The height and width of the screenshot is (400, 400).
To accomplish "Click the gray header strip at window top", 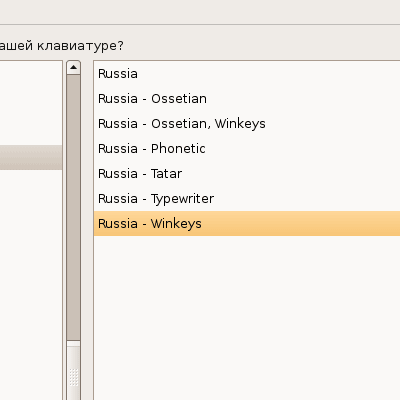I will tap(200, 12).
